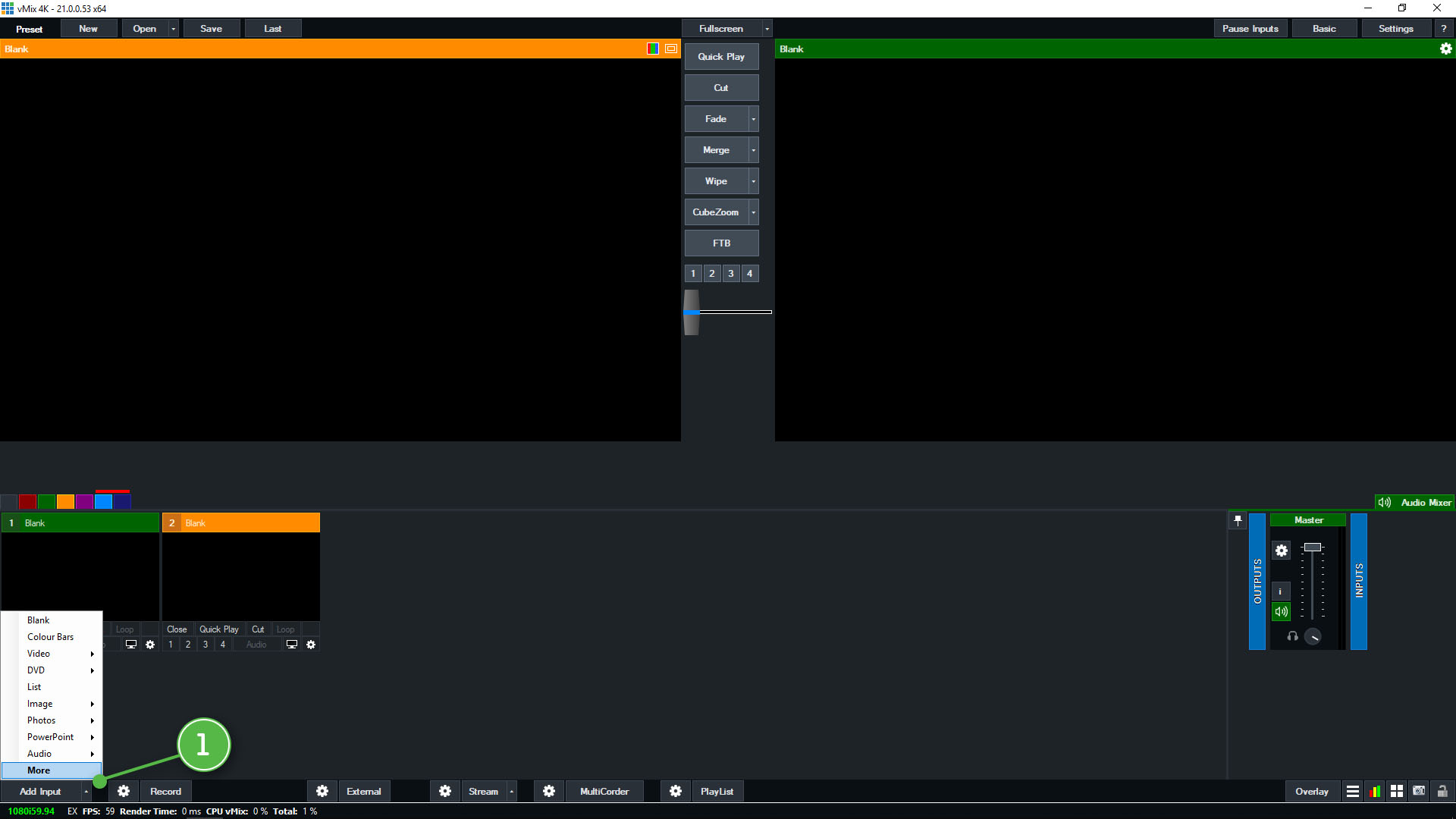This screenshot has width=1456, height=819.
Task: Toggle the FTB fade to black button
Action: coord(721,243)
